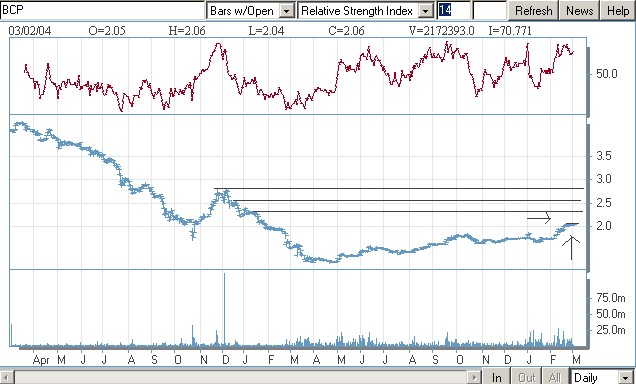Click the BCP ticker symbol input field

(102, 10)
